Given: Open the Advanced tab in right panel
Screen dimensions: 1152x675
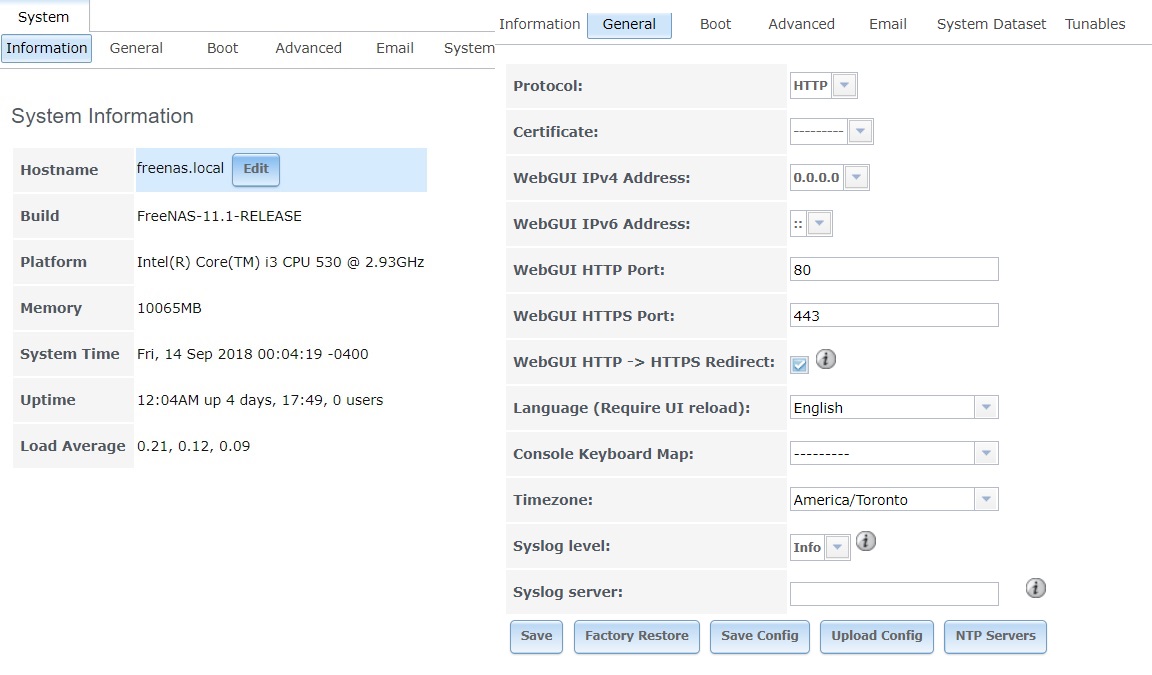Looking at the screenshot, I should tap(802, 24).
